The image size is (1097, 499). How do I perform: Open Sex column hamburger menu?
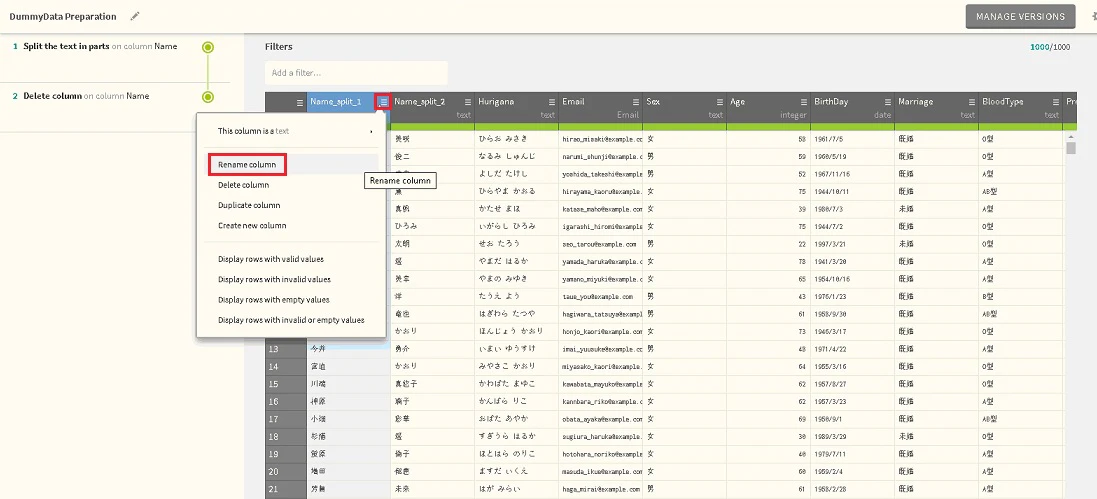719,101
